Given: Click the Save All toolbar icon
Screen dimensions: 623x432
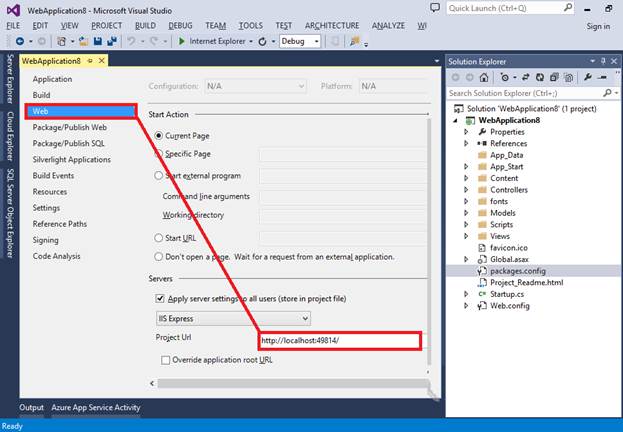Looking at the screenshot, I should click(x=112, y=41).
